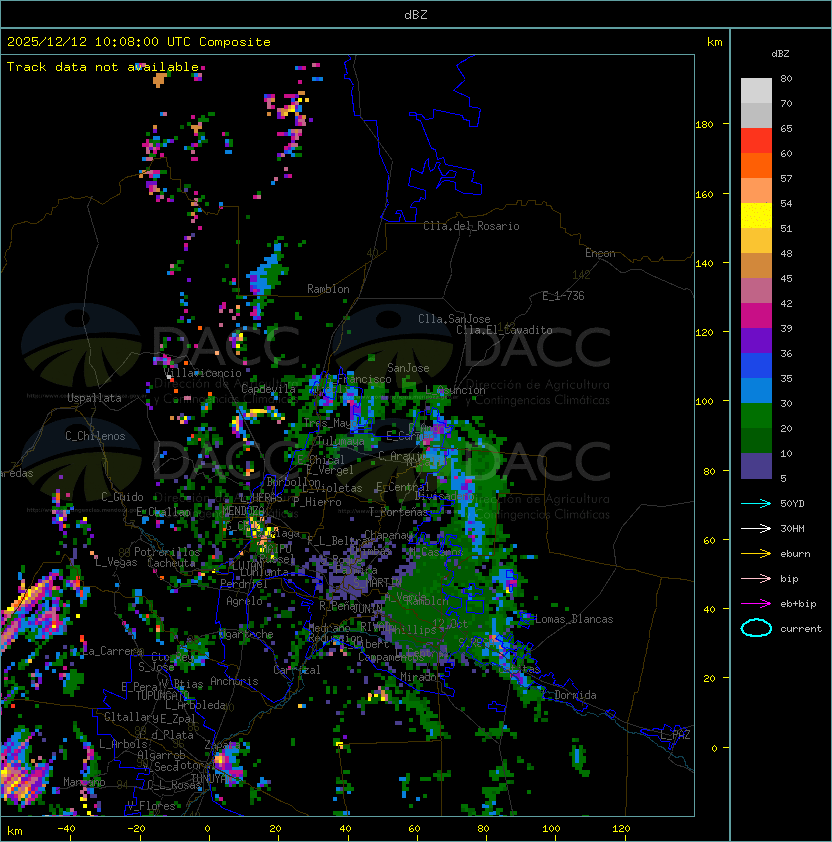Click the 'Ugarteche' map label
The width and height of the screenshot is (832, 842).
(247, 634)
